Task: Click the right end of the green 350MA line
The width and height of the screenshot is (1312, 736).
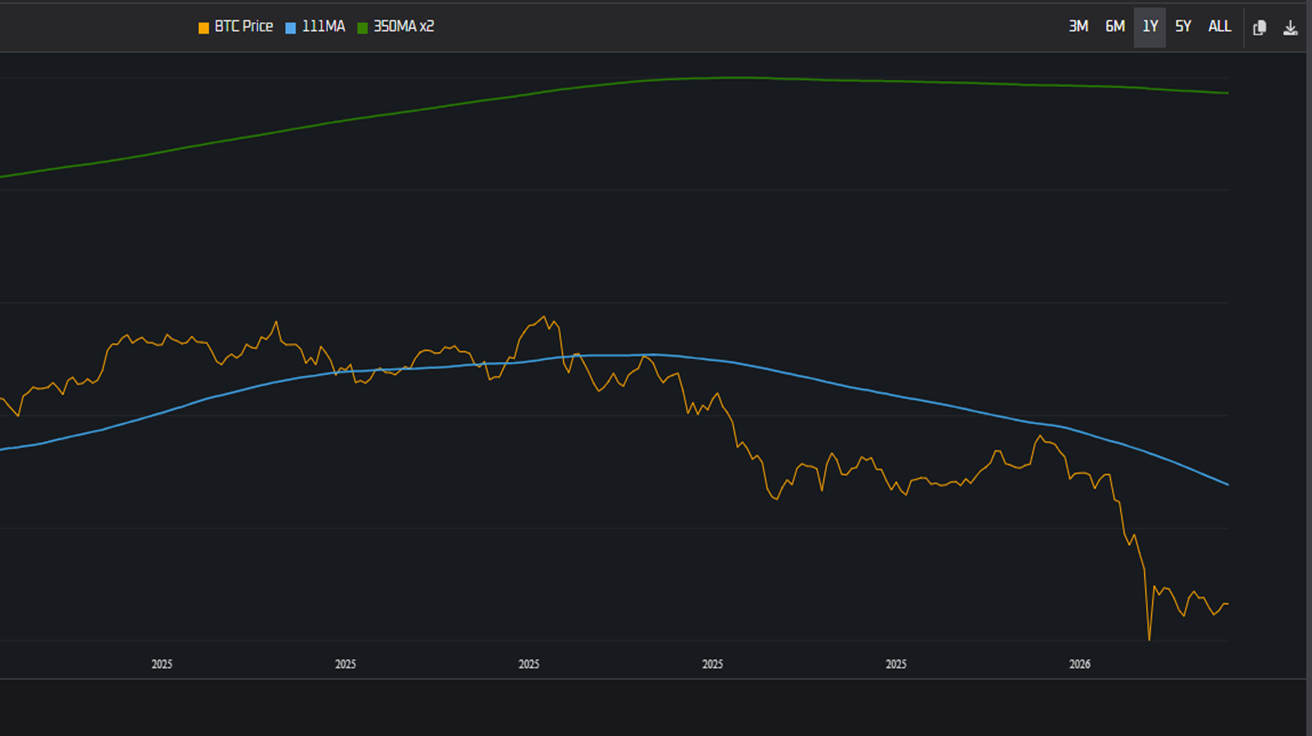Action: tap(1227, 93)
